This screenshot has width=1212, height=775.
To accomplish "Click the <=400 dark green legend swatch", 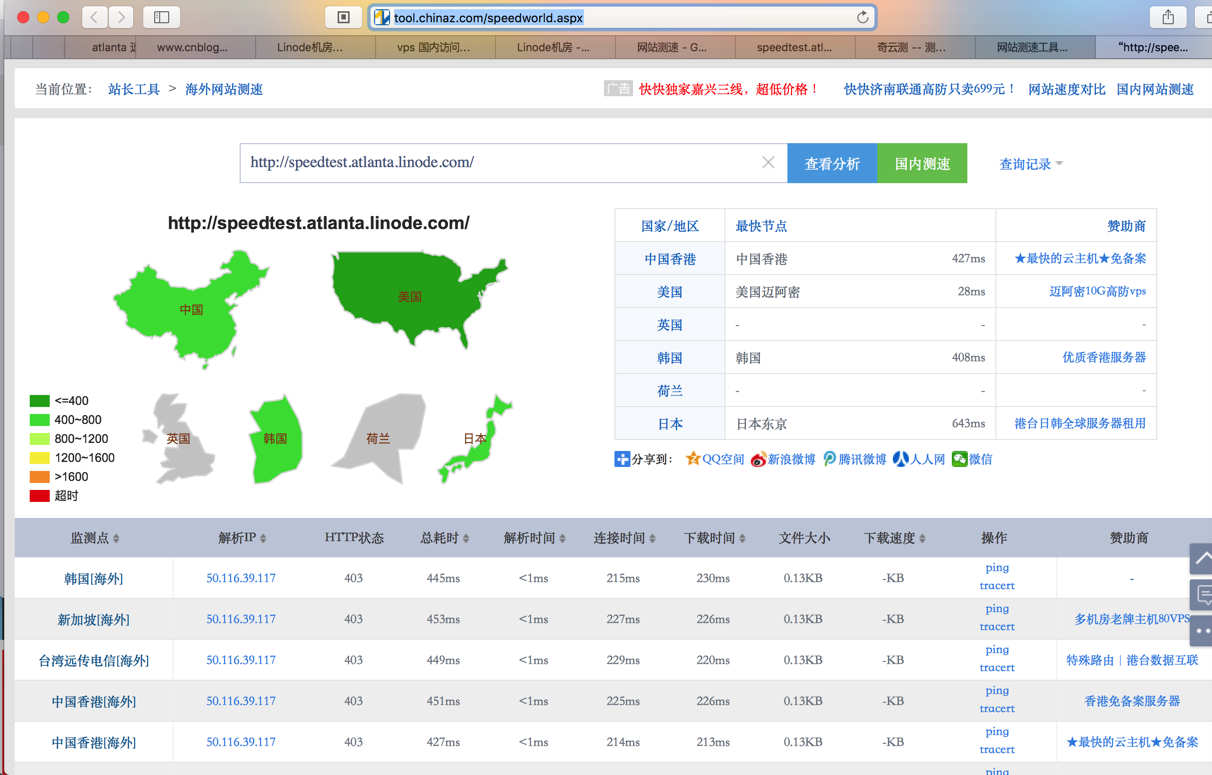I will click(x=39, y=401).
